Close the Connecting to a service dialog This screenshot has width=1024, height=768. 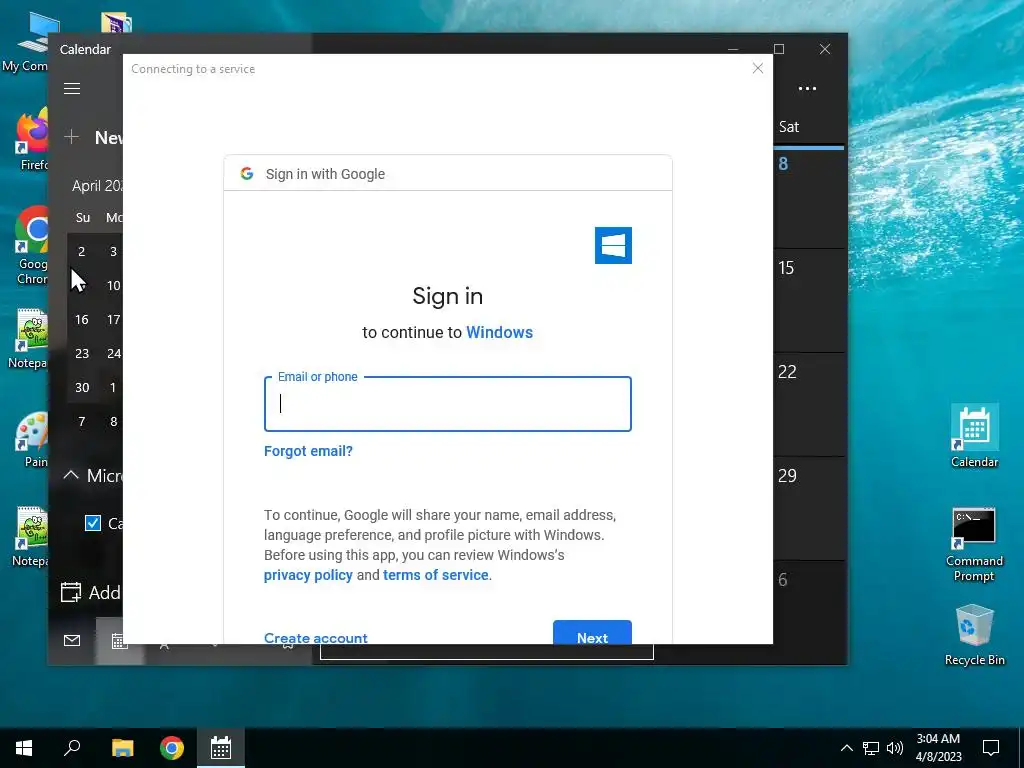tap(758, 68)
